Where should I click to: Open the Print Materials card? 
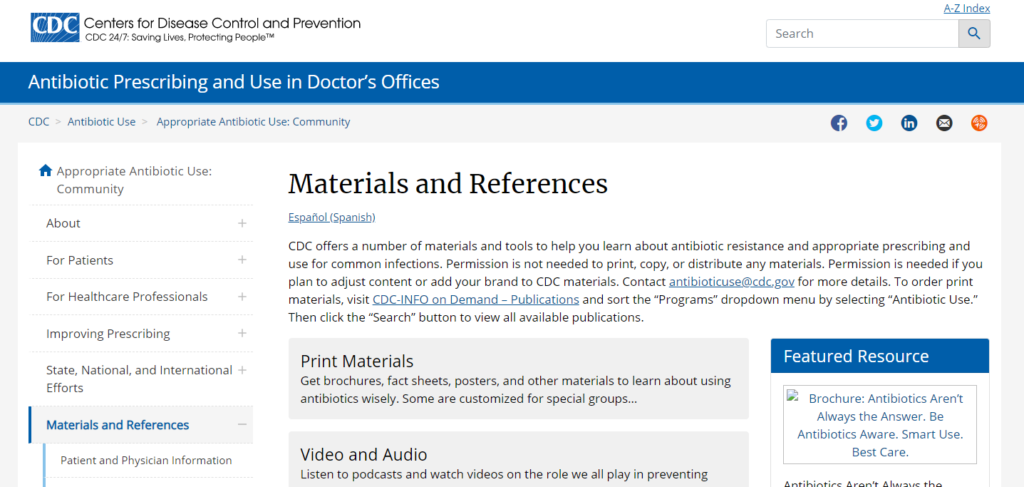pos(519,379)
